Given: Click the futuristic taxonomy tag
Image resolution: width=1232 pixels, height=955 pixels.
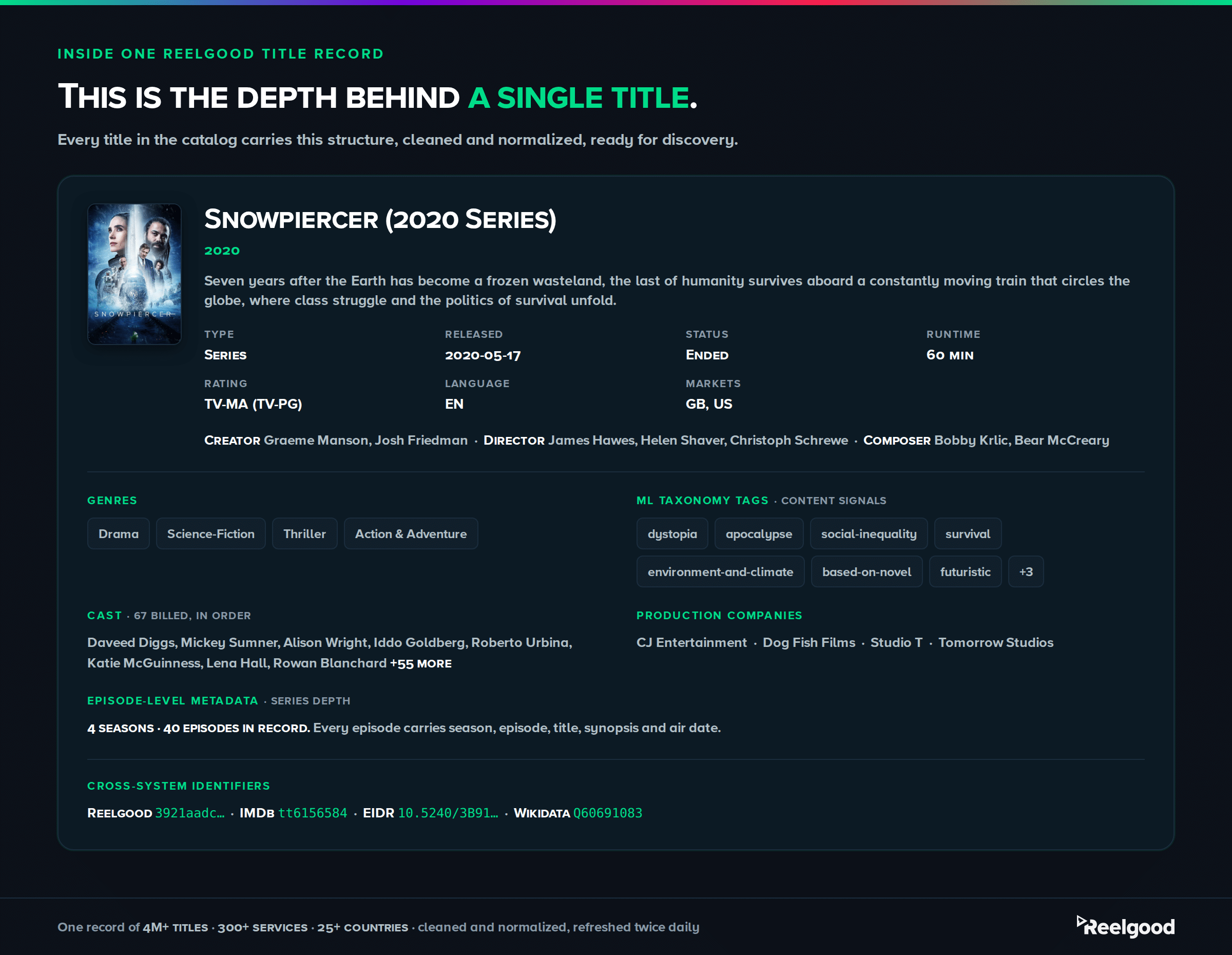Looking at the screenshot, I should pos(965,571).
